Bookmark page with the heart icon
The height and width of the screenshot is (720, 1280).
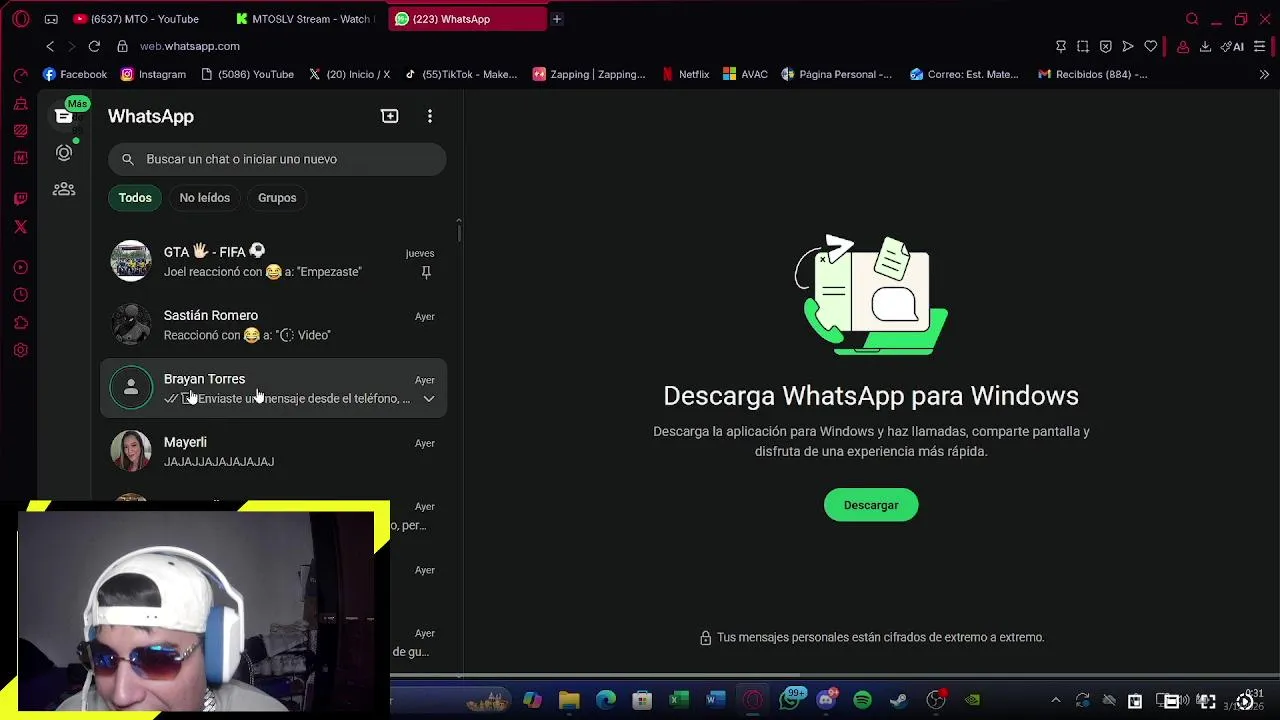(1151, 46)
